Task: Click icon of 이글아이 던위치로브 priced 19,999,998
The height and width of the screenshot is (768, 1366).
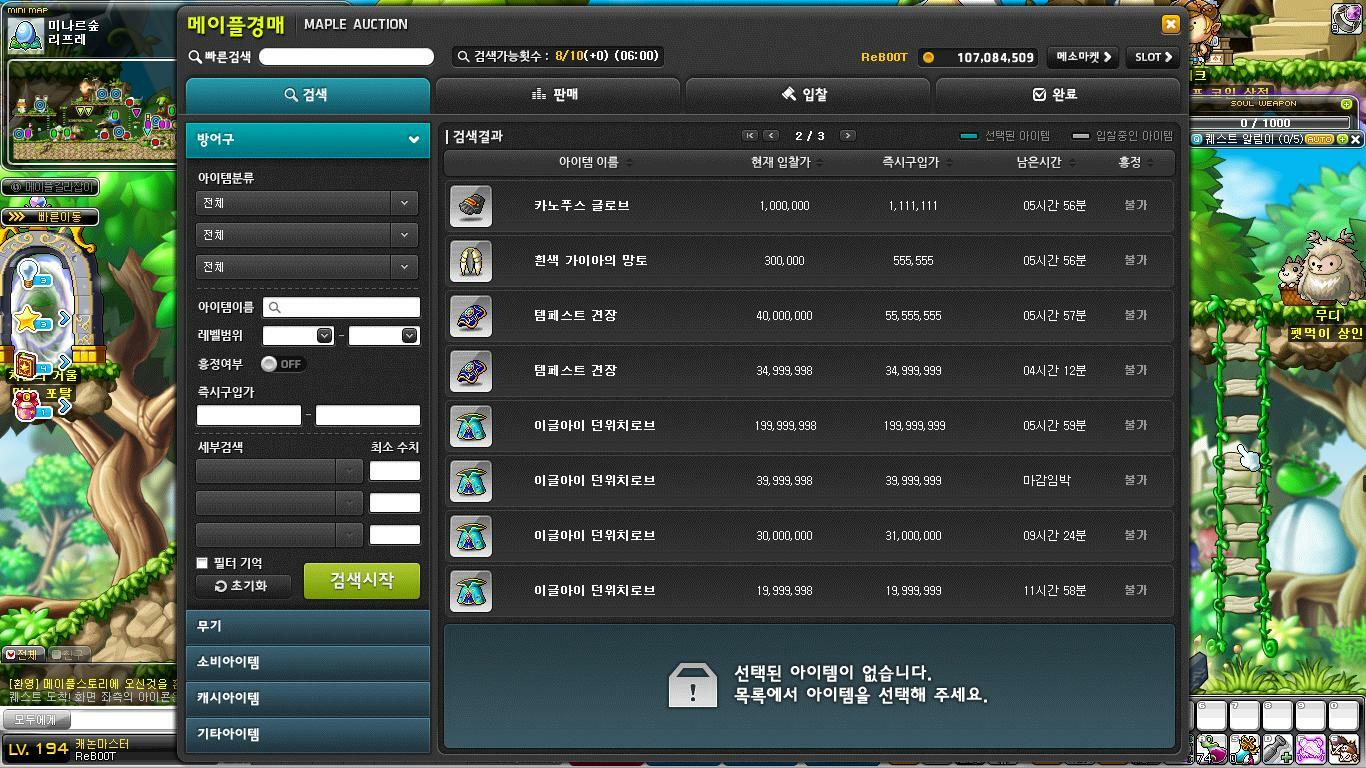Action: pyautogui.click(x=471, y=591)
